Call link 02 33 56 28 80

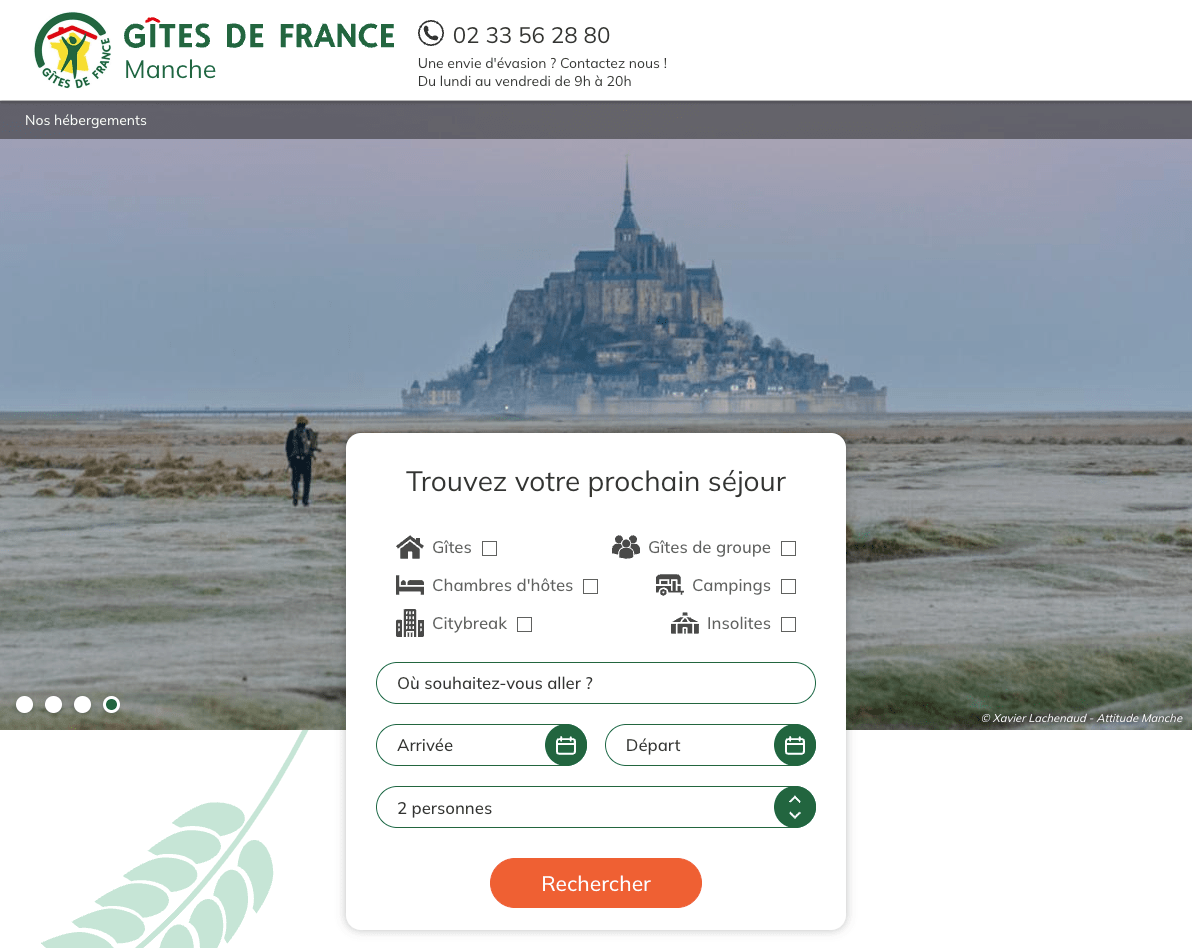coord(531,35)
